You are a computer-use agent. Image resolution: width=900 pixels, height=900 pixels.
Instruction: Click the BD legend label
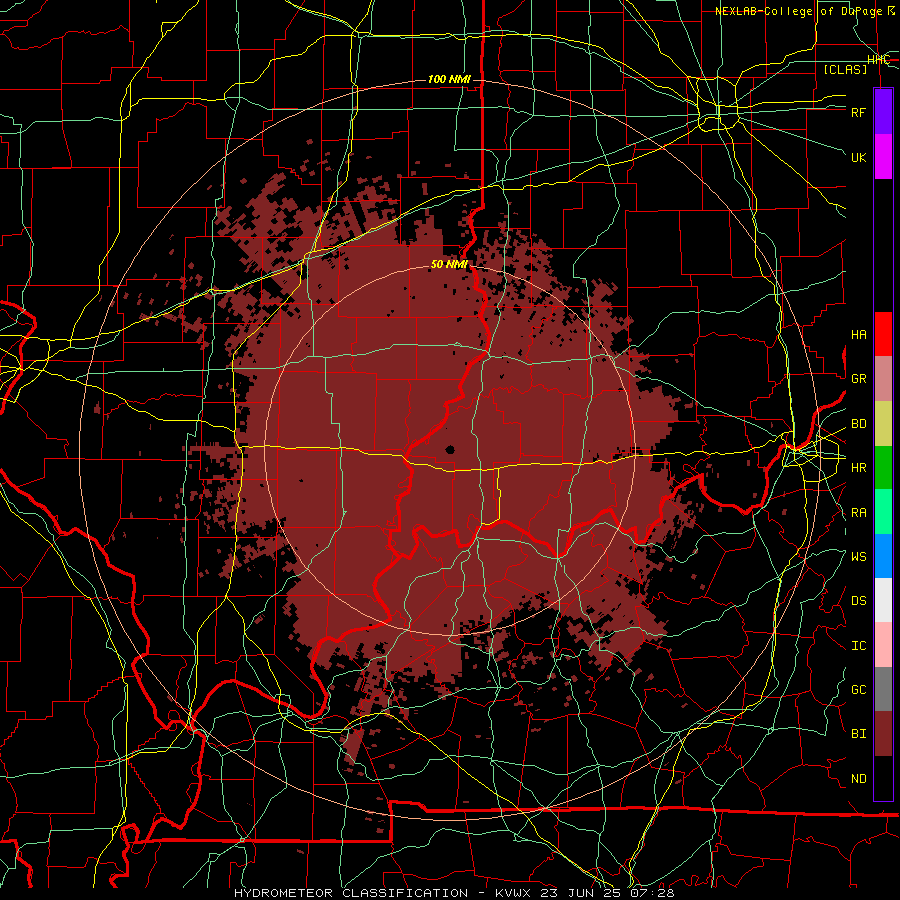coord(859,424)
